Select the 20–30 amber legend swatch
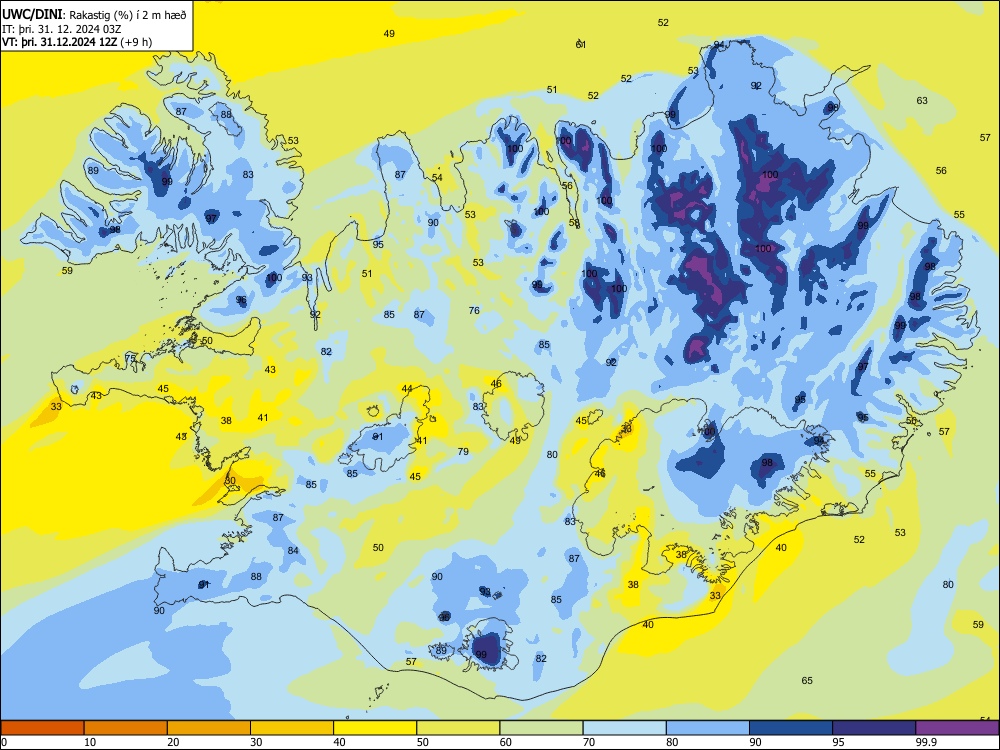 [x=209, y=728]
